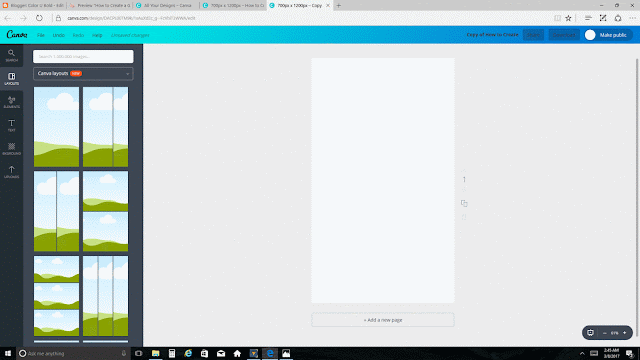Select wide-left narrow-right column layout
Image resolution: width=640 pixels, height=360 pixels.
tap(105, 127)
